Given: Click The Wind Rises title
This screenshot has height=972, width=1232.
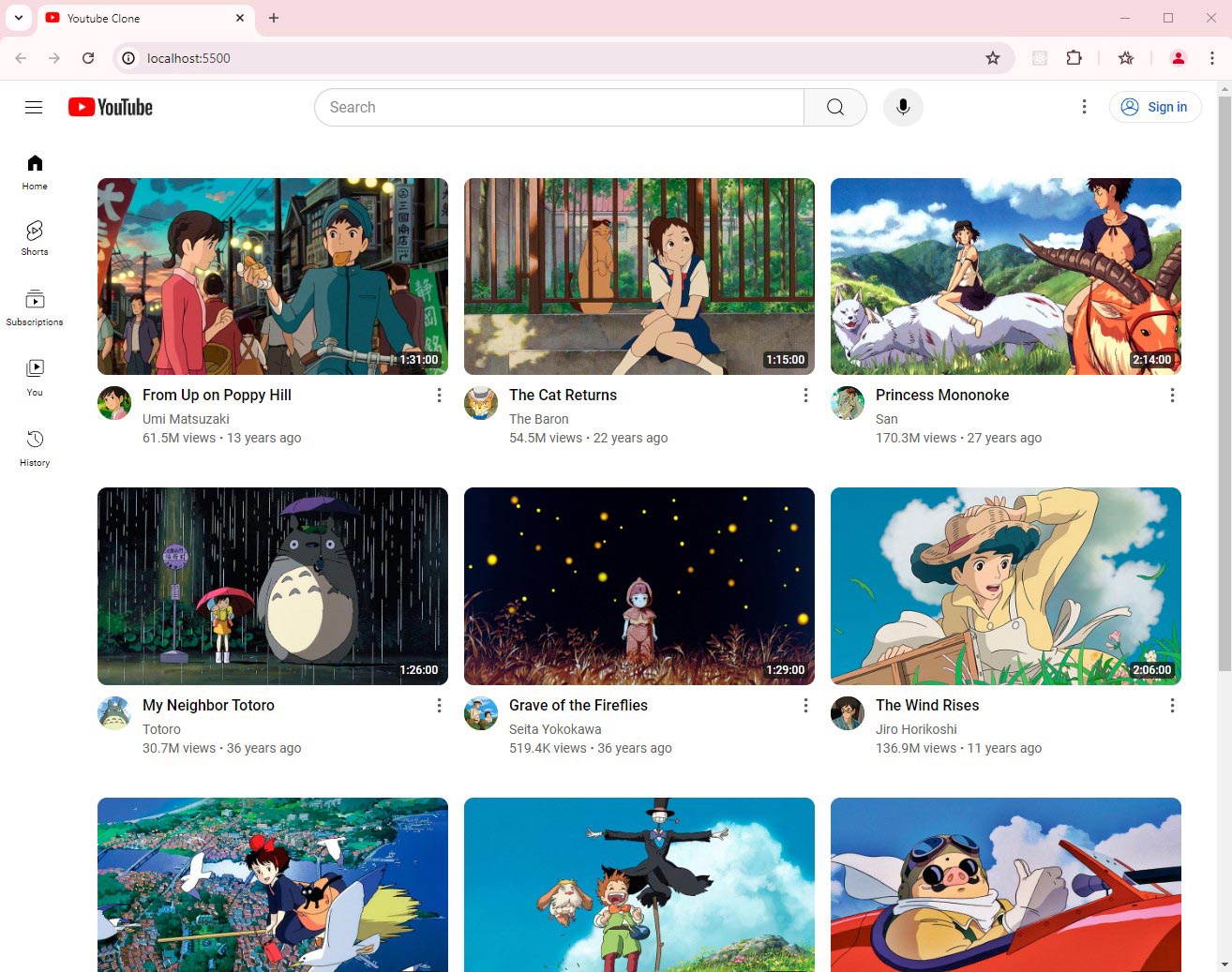Looking at the screenshot, I should pos(927,706).
